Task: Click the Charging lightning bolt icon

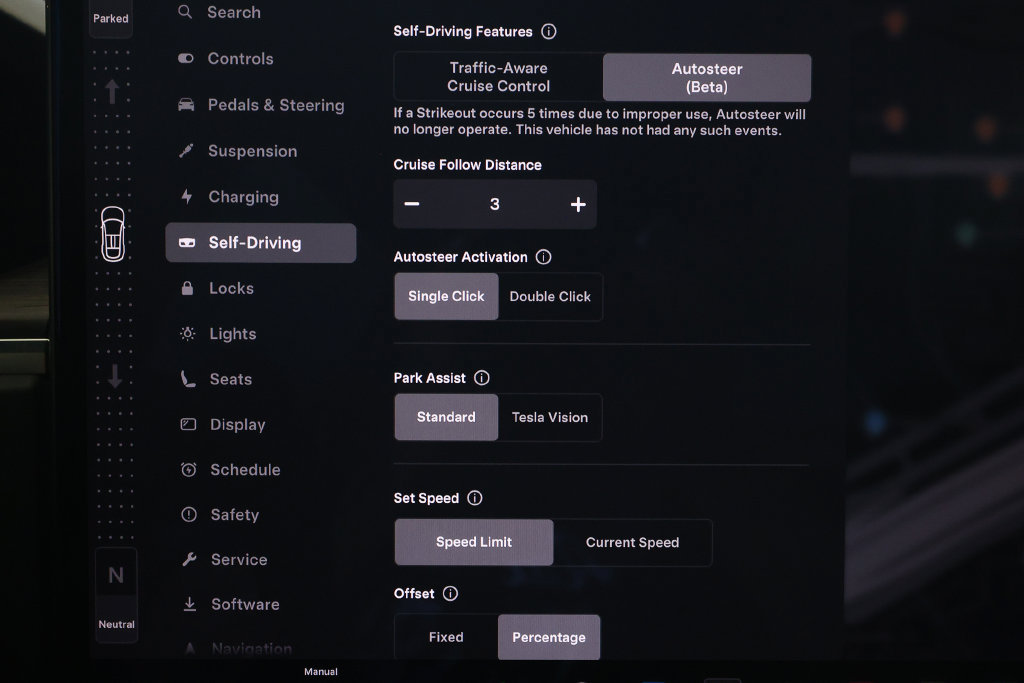Action: point(187,197)
